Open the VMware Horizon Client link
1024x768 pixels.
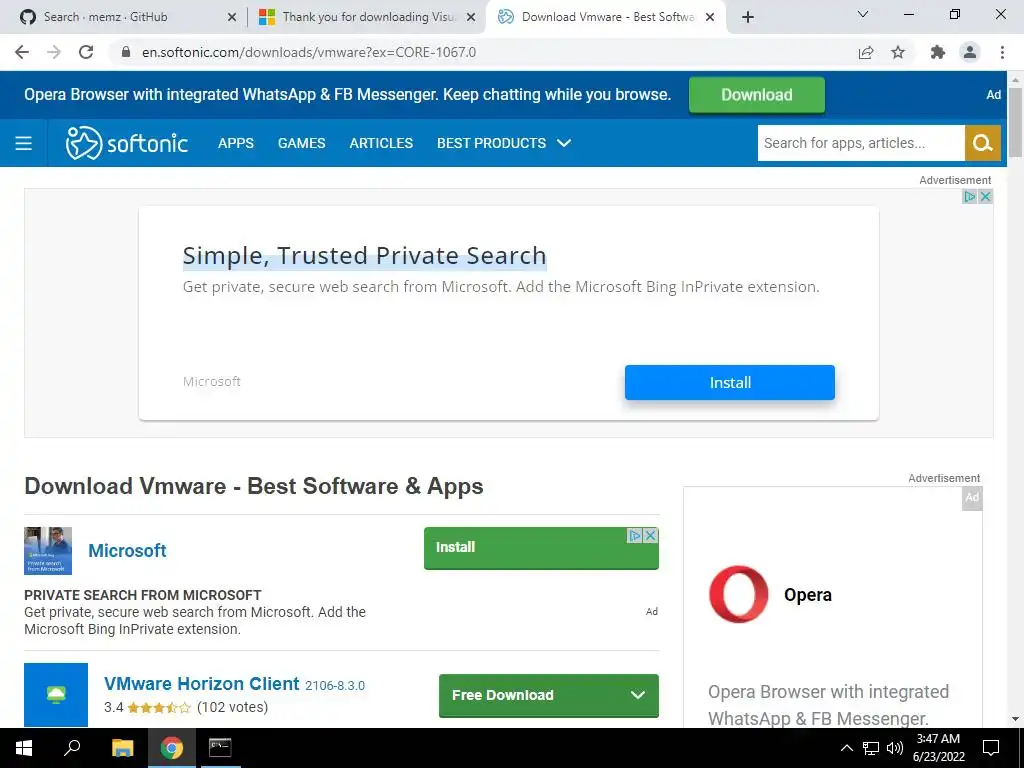(x=202, y=684)
